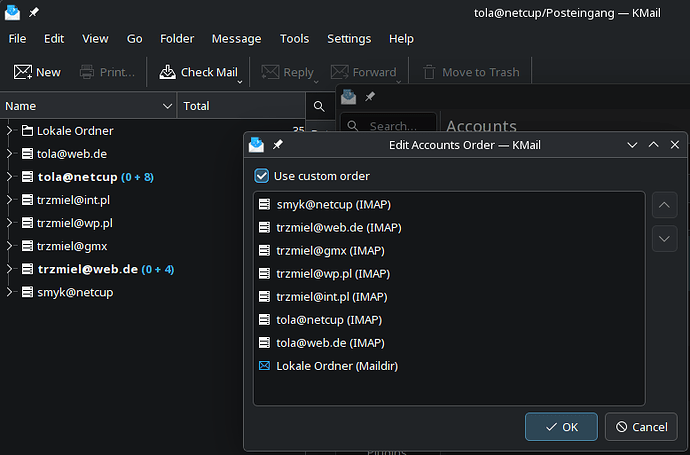Open the View menu
Image resolution: width=690 pixels, height=455 pixels.
coord(95,39)
